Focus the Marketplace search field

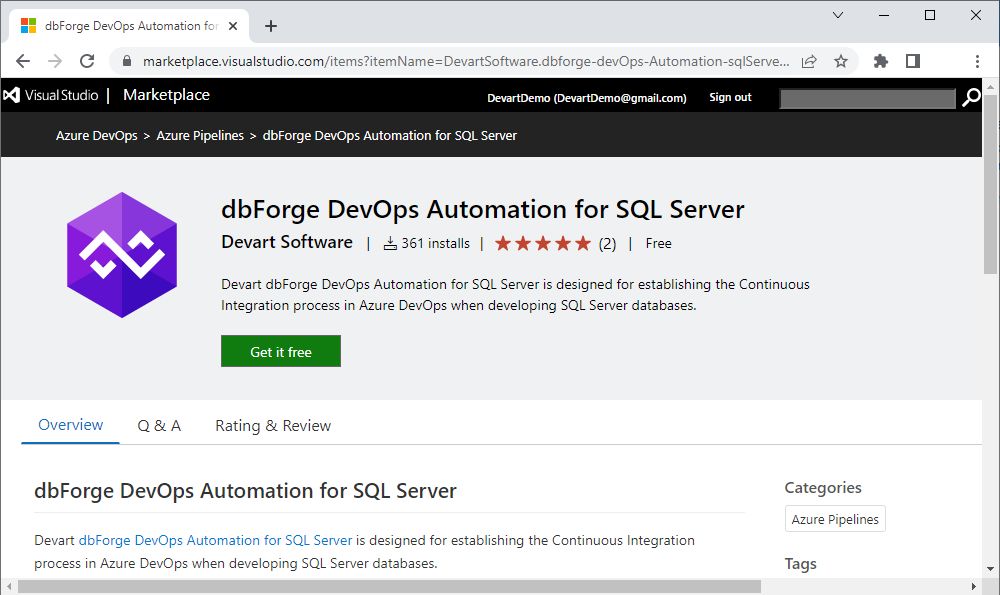coord(867,98)
